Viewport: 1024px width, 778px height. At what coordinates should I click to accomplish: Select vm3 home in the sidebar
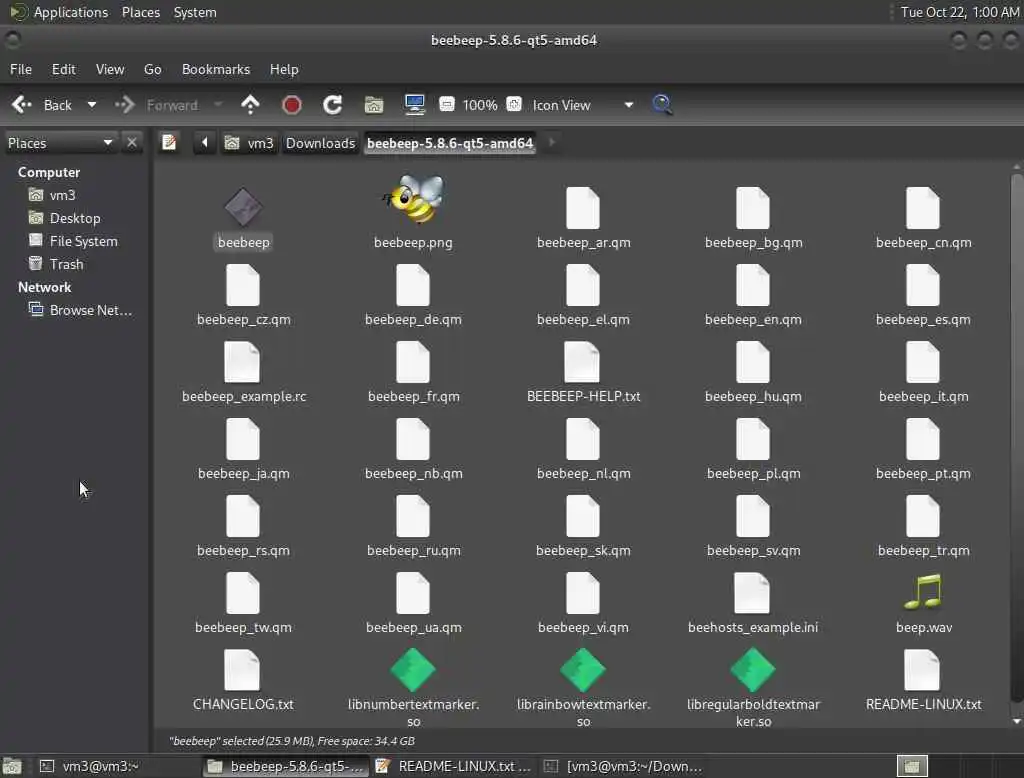point(62,195)
